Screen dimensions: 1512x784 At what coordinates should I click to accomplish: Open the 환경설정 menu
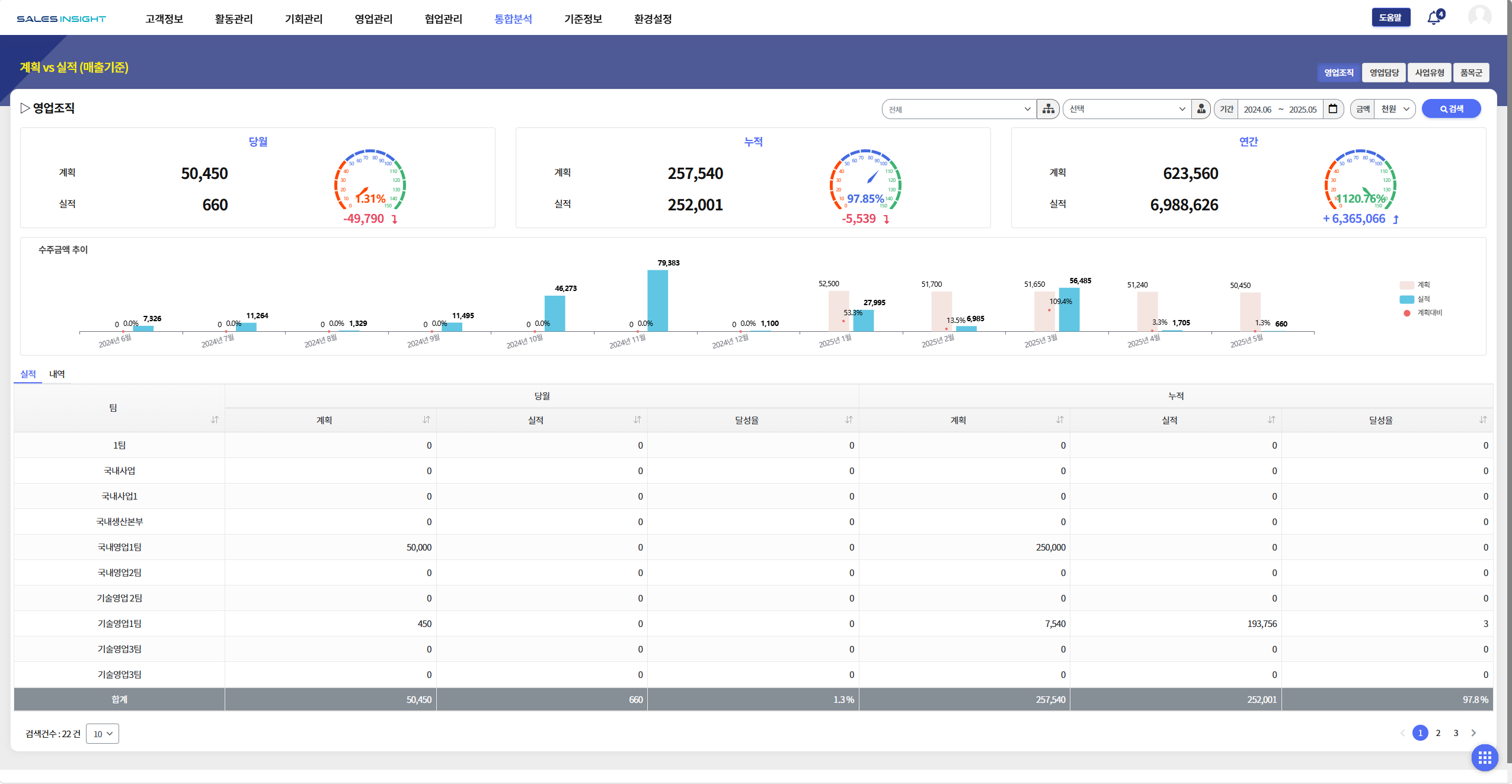(653, 19)
